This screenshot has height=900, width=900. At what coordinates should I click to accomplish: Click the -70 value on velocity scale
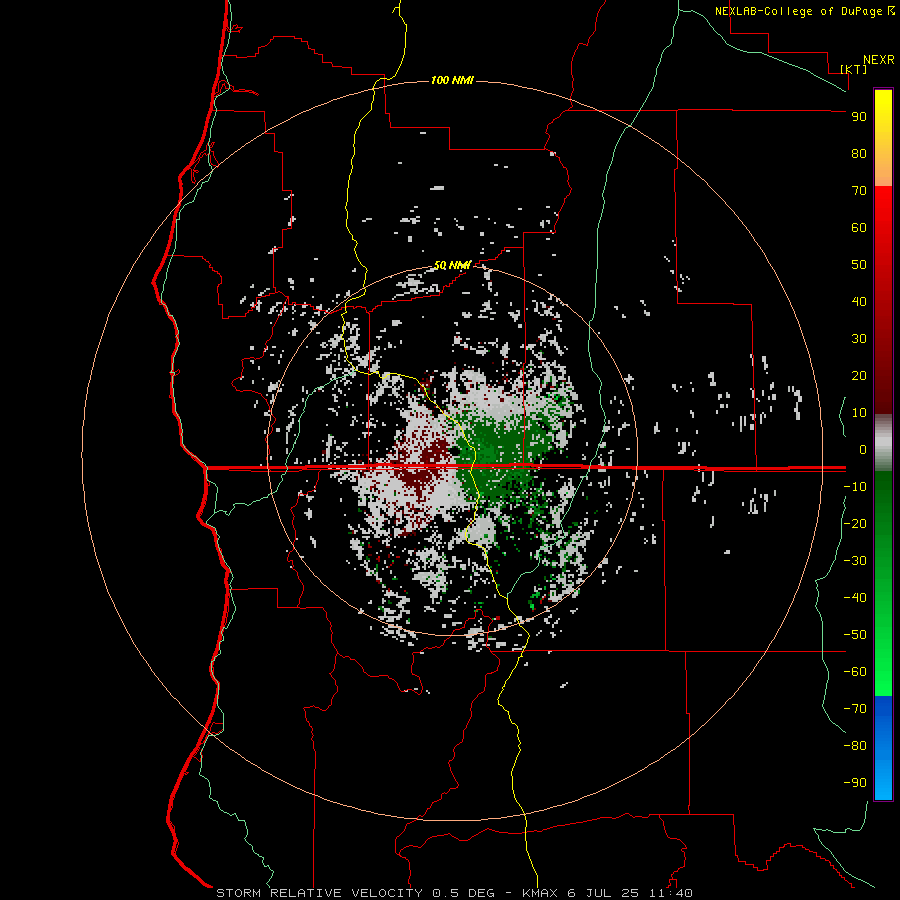click(855, 709)
